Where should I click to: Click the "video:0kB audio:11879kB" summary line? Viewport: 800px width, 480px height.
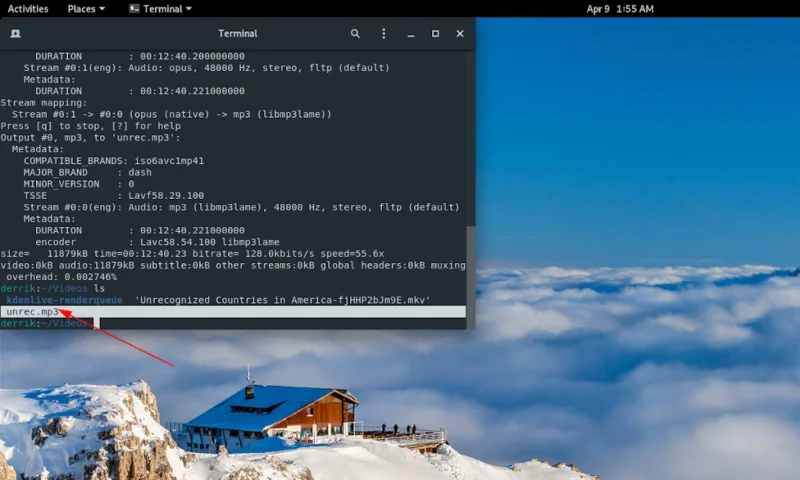[233, 265]
